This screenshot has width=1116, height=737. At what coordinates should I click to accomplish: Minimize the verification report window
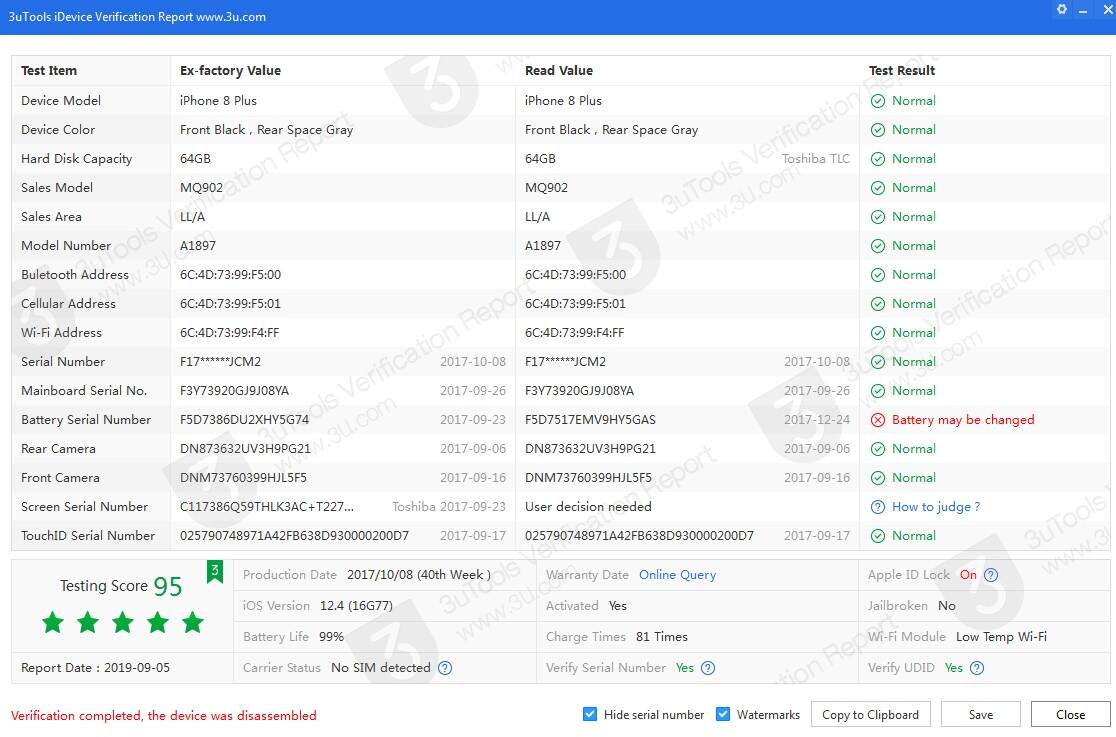coord(1084,9)
